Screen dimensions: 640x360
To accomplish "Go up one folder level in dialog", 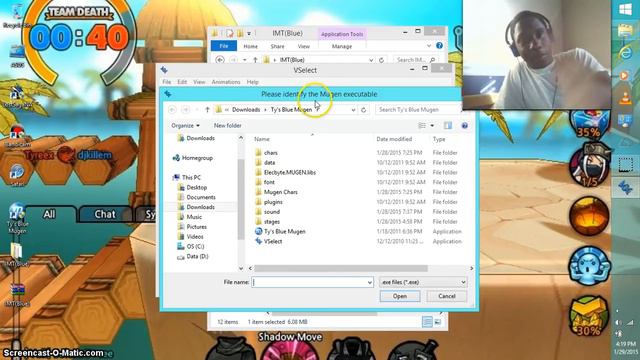I will coord(207,109).
